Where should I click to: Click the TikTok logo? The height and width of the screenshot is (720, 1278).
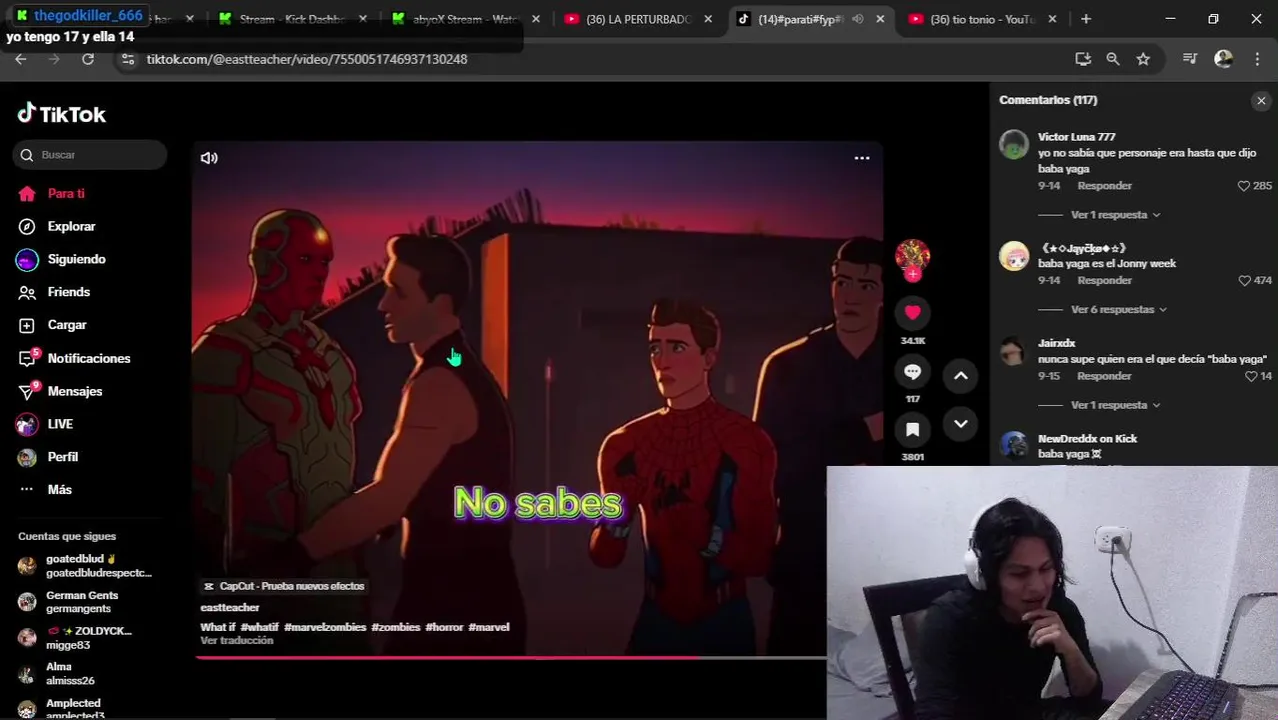click(62, 114)
